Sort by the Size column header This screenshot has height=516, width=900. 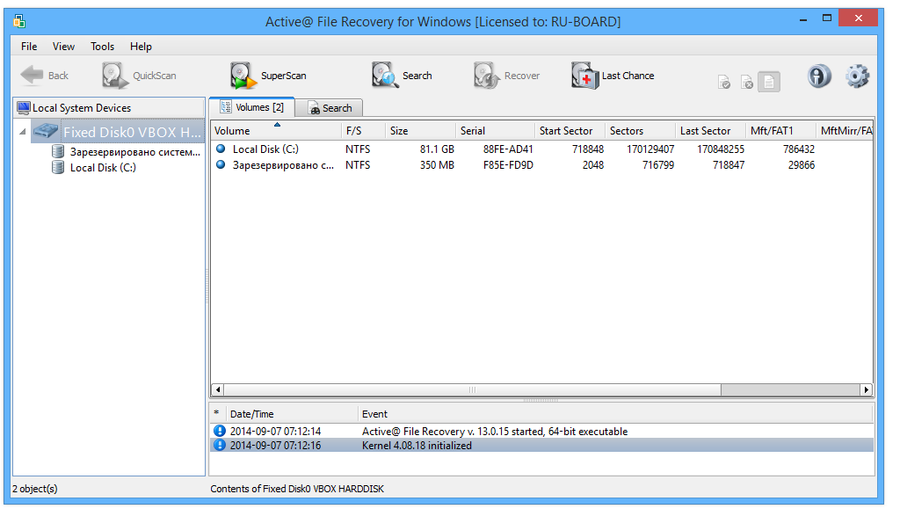[420, 131]
